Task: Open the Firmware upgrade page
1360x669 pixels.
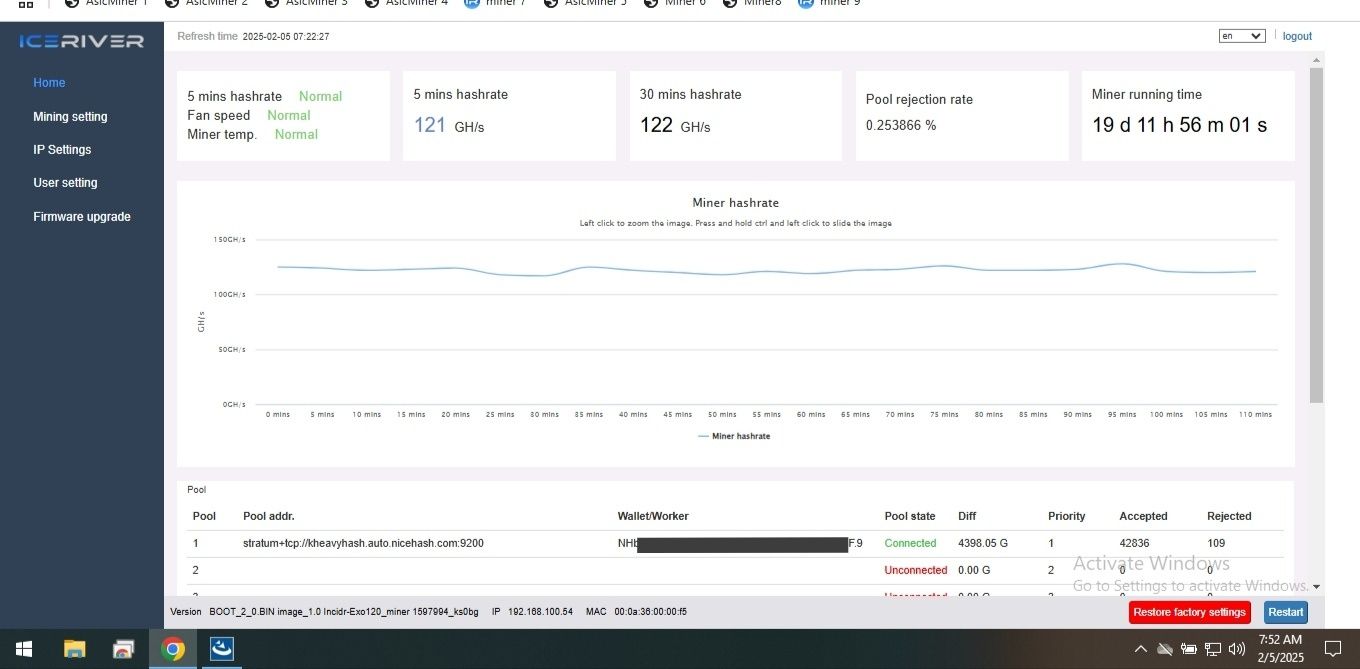Action: point(82,217)
